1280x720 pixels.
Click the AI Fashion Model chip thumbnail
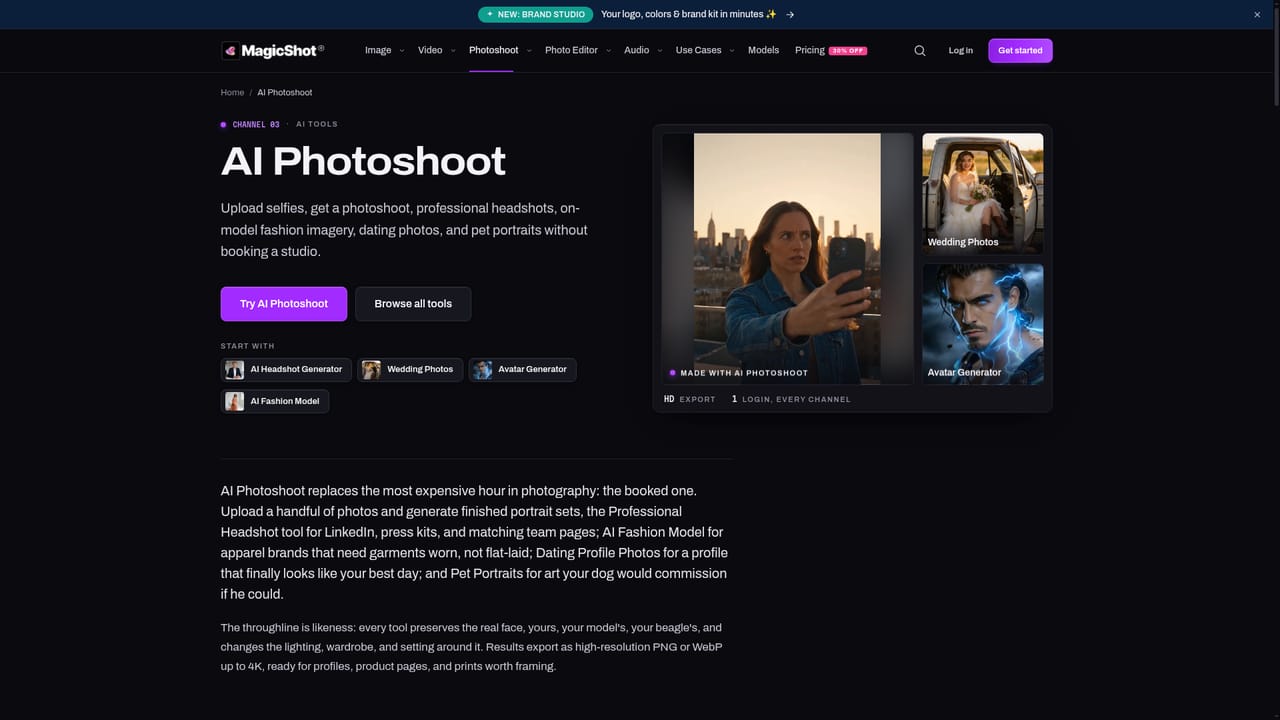(x=235, y=401)
